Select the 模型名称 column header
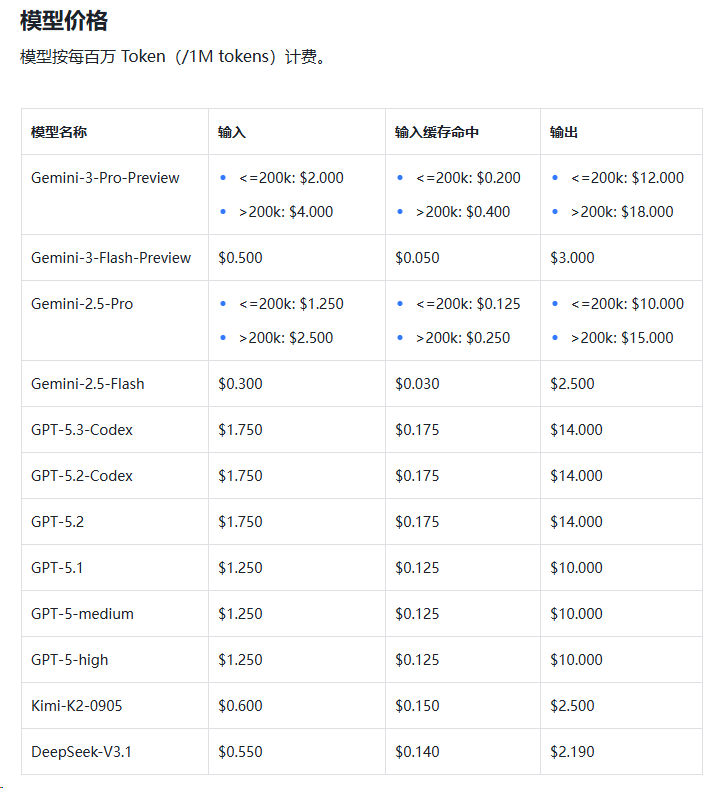This screenshot has width=726, height=788. tap(59, 132)
